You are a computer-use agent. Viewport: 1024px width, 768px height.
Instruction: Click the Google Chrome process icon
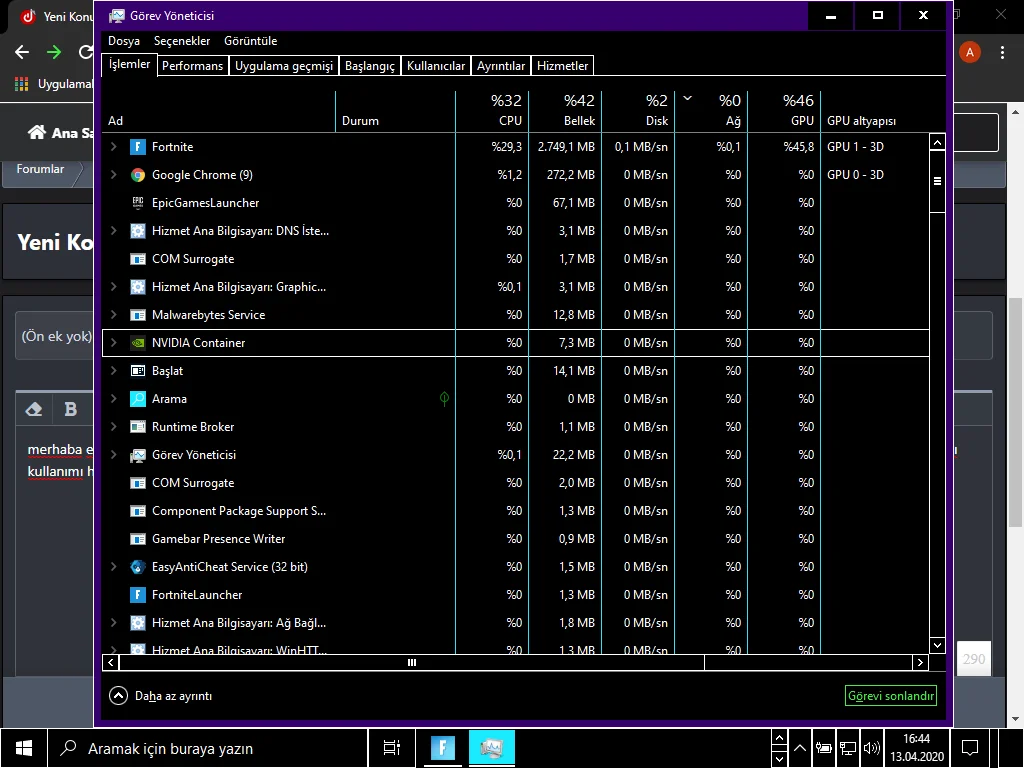click(x=138, y=175)
